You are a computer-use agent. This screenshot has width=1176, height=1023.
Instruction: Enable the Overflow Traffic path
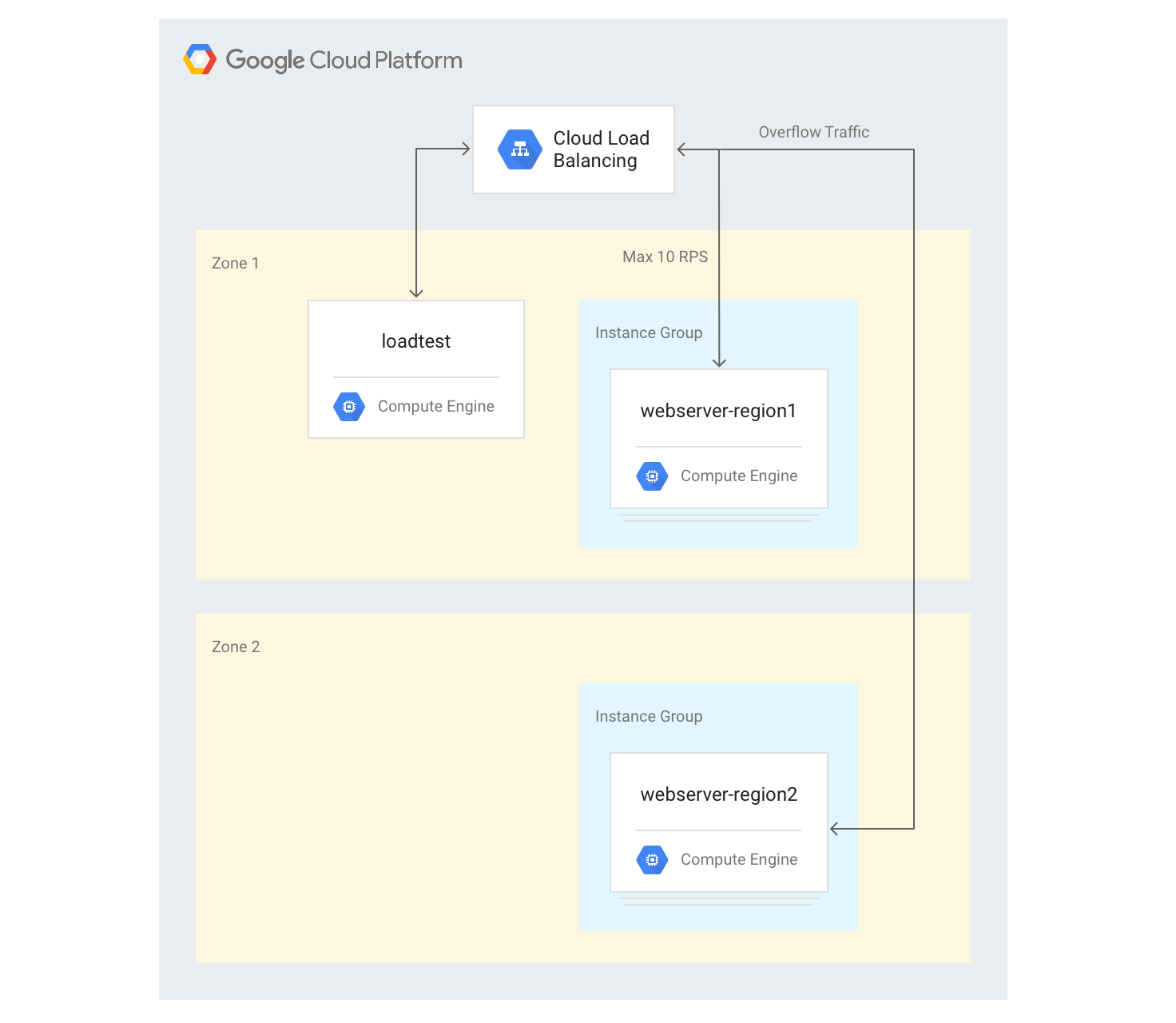coord(813,132)
